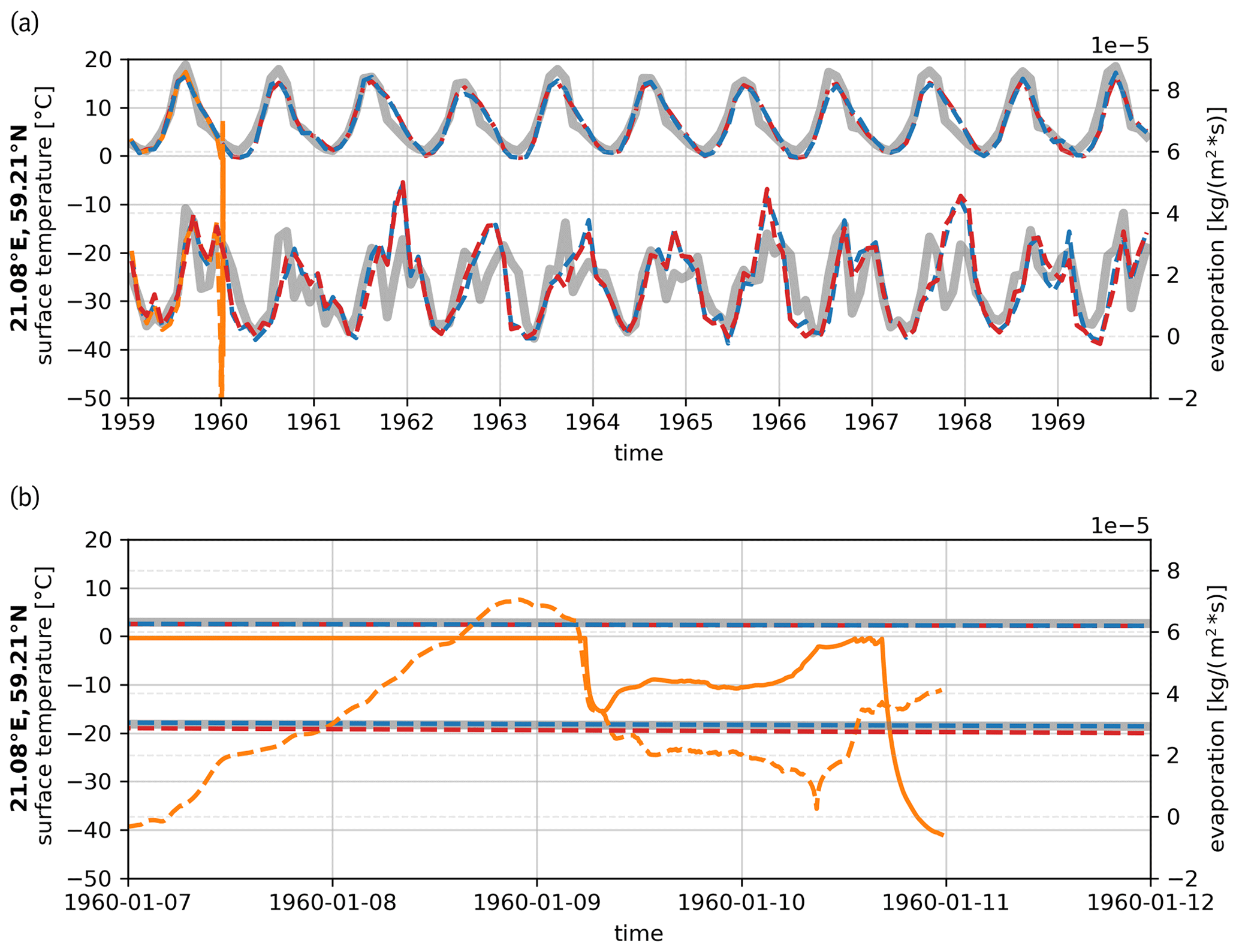1239x952 pixels.
Task: Click the 1965 tick label on top plot
Action: point(686,422)
